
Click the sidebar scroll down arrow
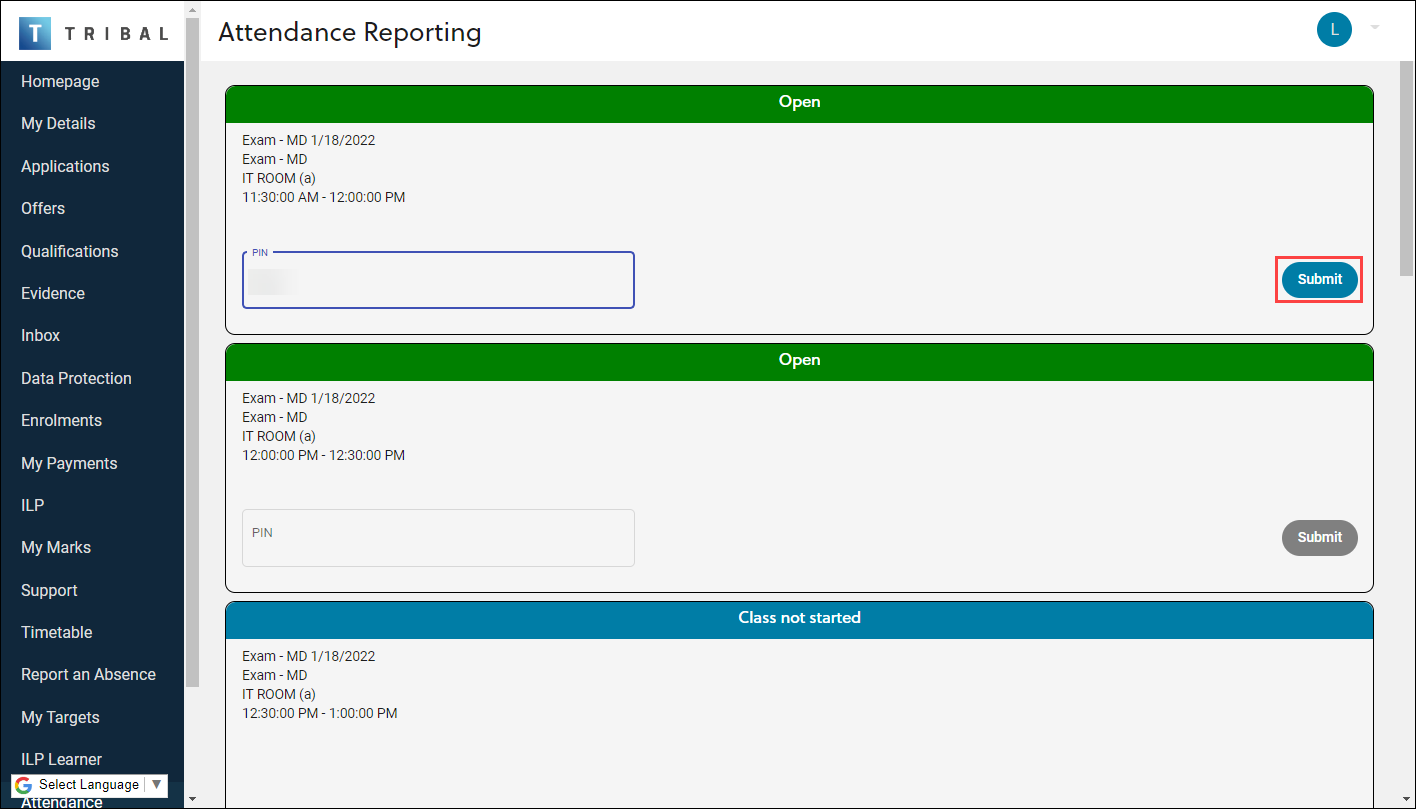(192, 799)
